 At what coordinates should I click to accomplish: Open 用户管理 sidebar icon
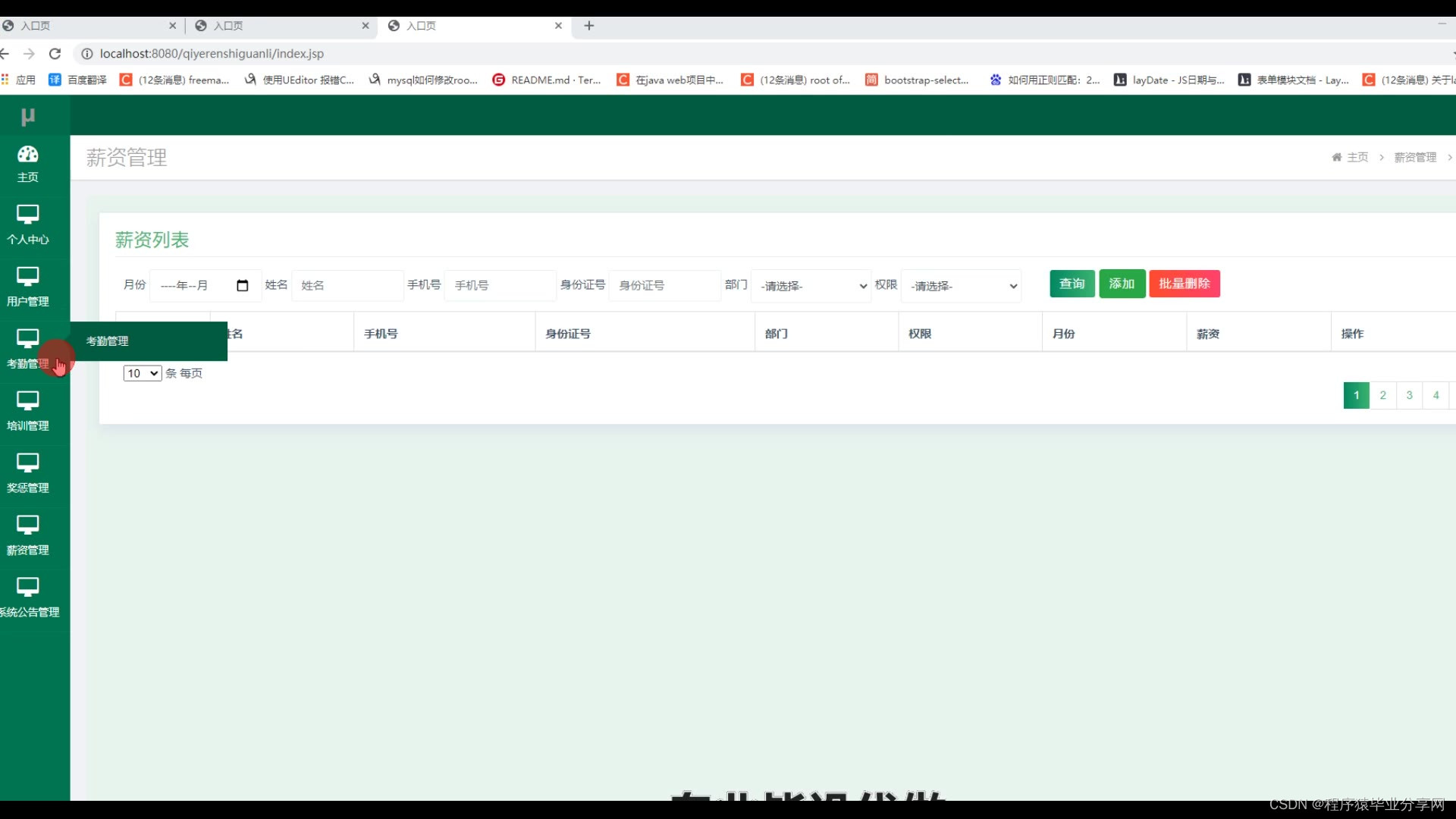click(28, 278)
